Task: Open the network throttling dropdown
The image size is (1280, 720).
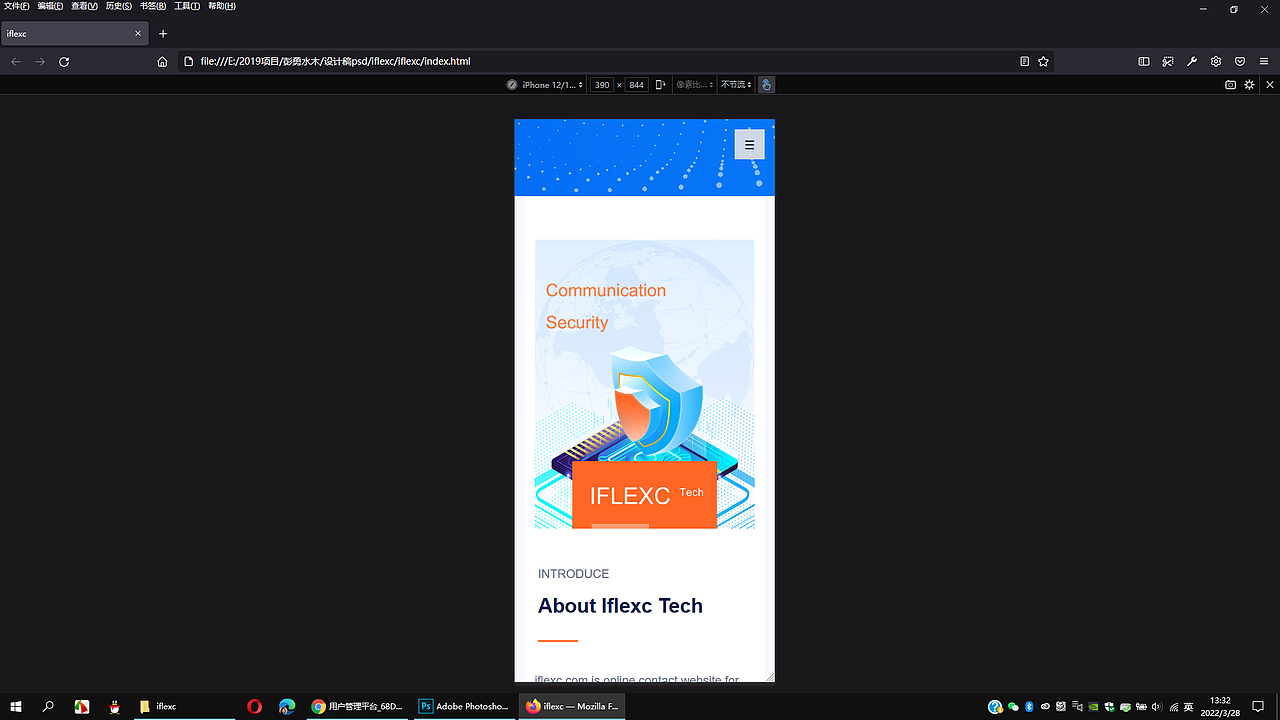Action: [736, 85]
